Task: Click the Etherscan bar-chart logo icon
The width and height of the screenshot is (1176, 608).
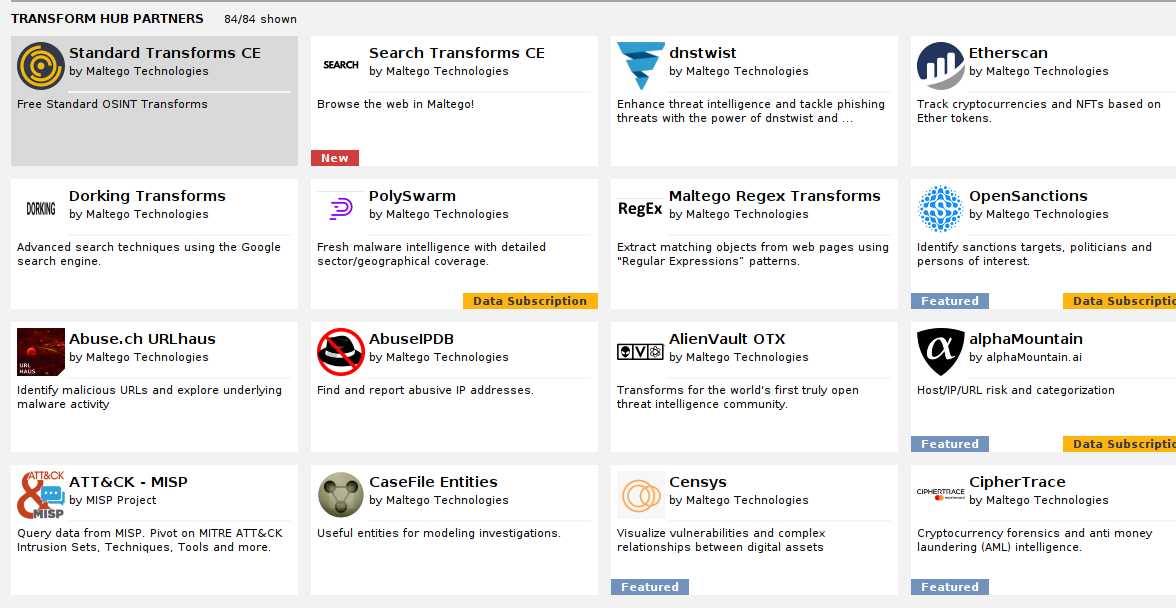Action: pos(940,66)
